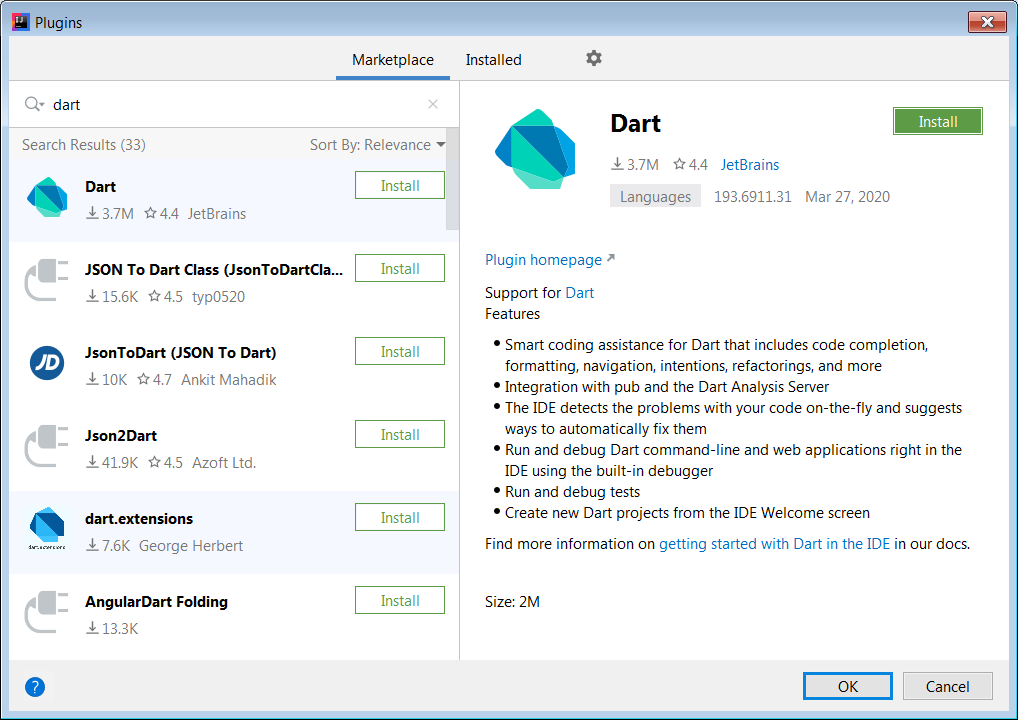Click the JSON To Dart Class plugin icon

click(47, 280)
